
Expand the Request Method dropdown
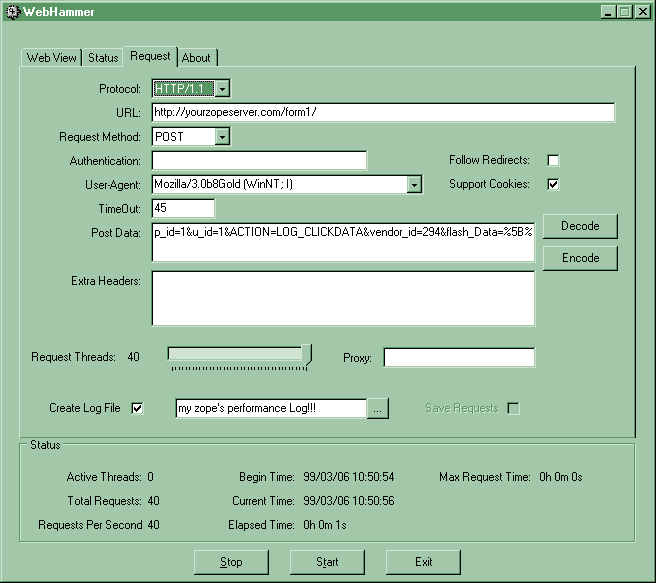222,137
